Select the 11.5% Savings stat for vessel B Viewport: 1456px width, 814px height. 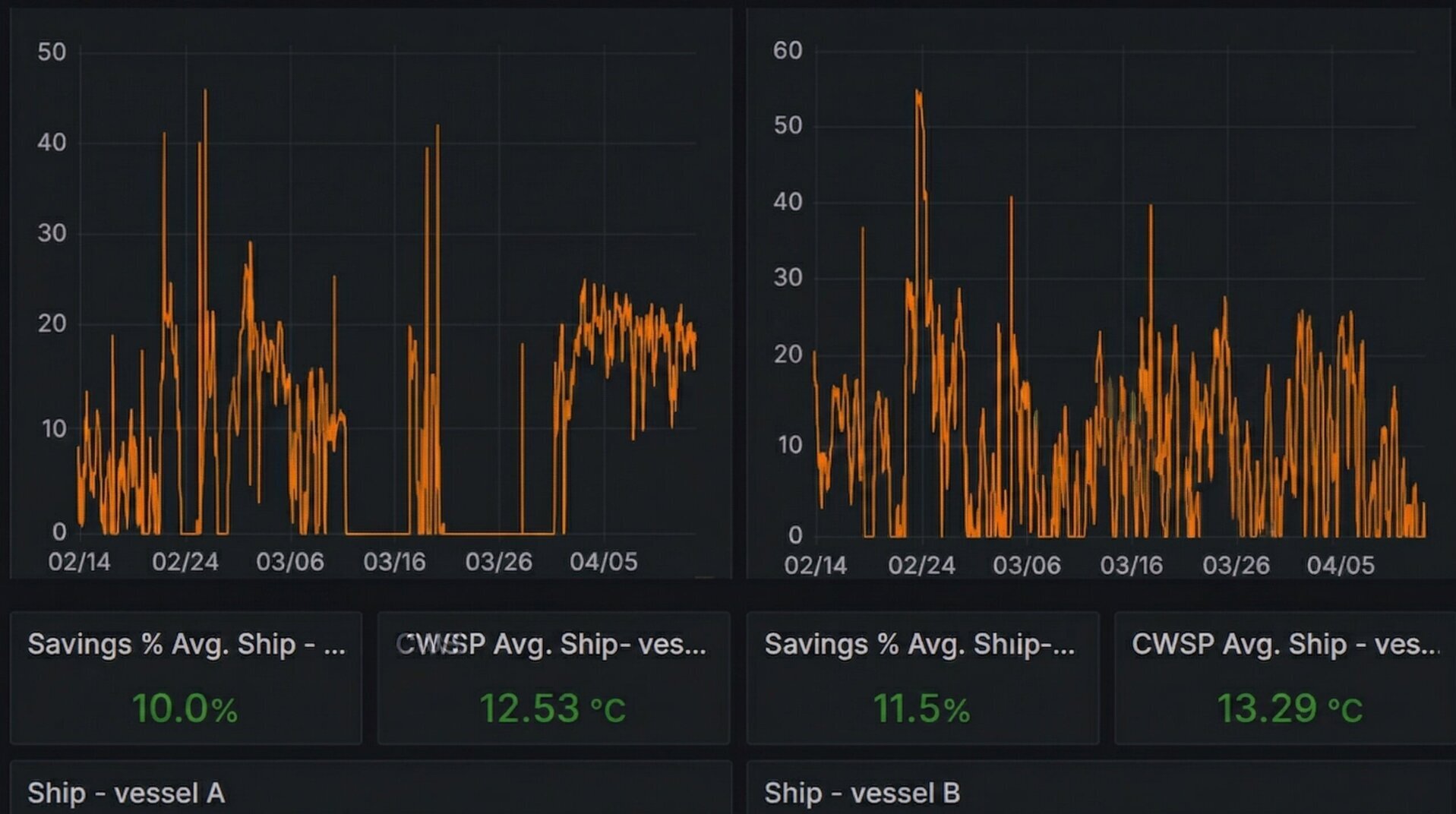click(921, 706)
